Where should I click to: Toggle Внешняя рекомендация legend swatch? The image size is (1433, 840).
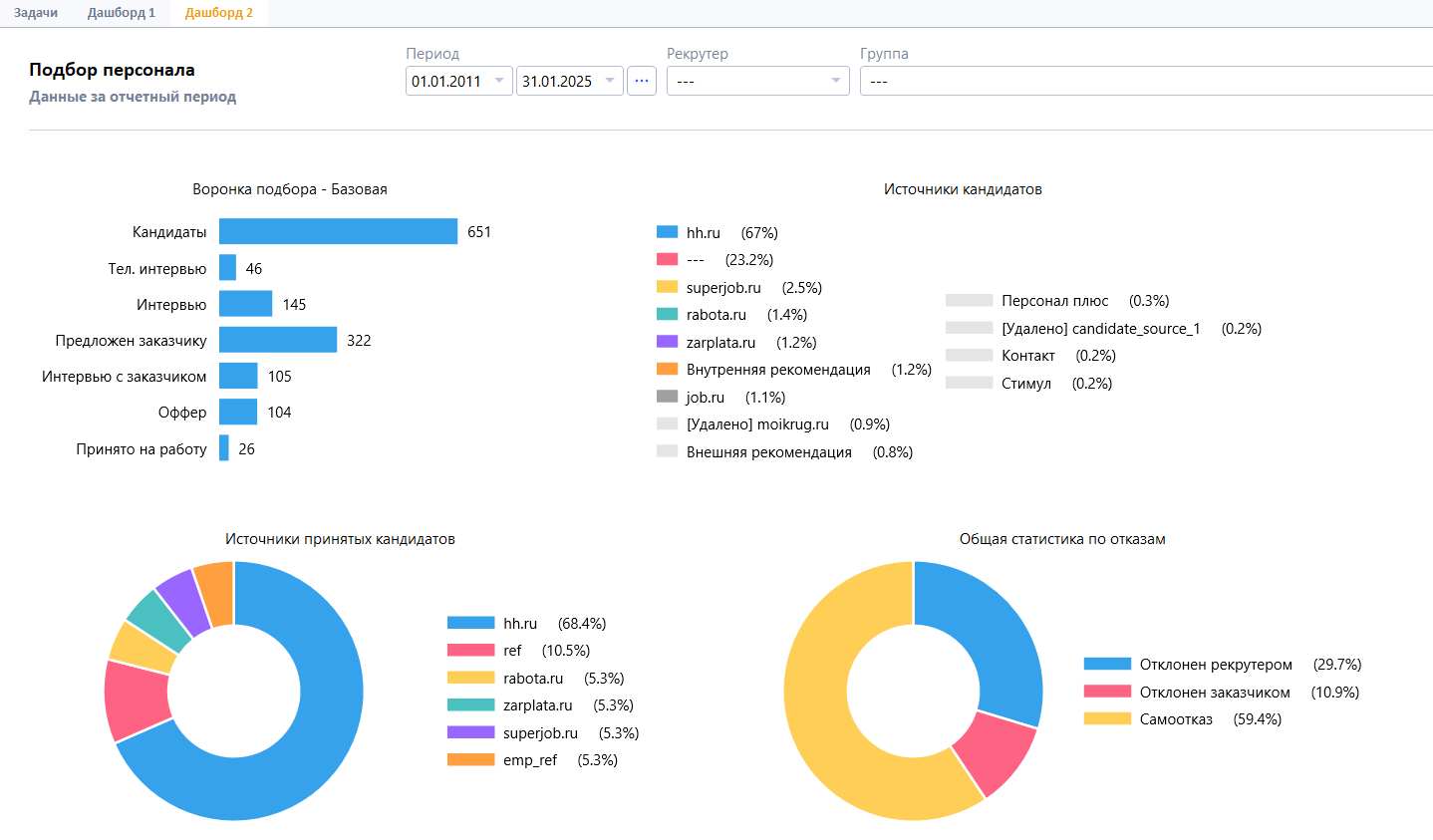668,451
